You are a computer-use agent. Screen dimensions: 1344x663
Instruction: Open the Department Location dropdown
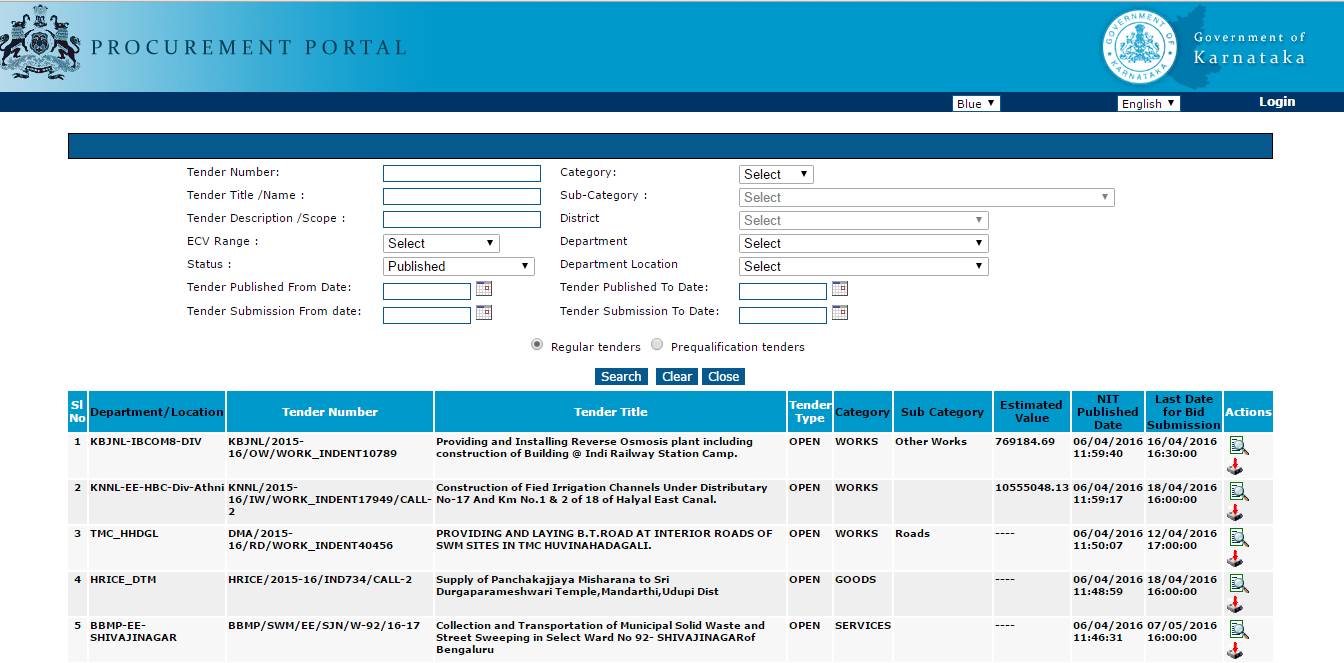coord(863,265)
